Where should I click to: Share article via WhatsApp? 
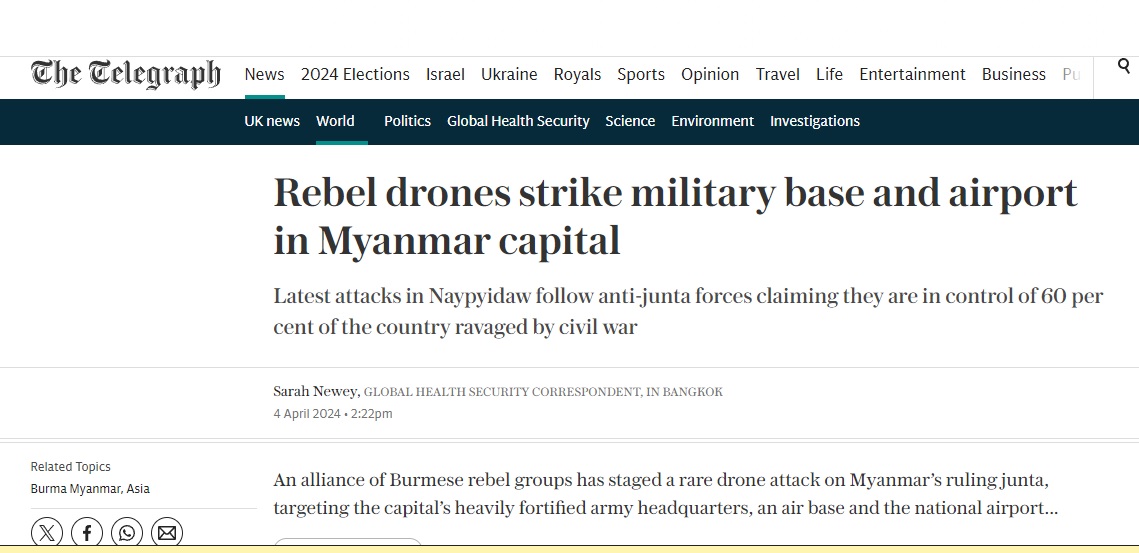(x=127, y=533)
